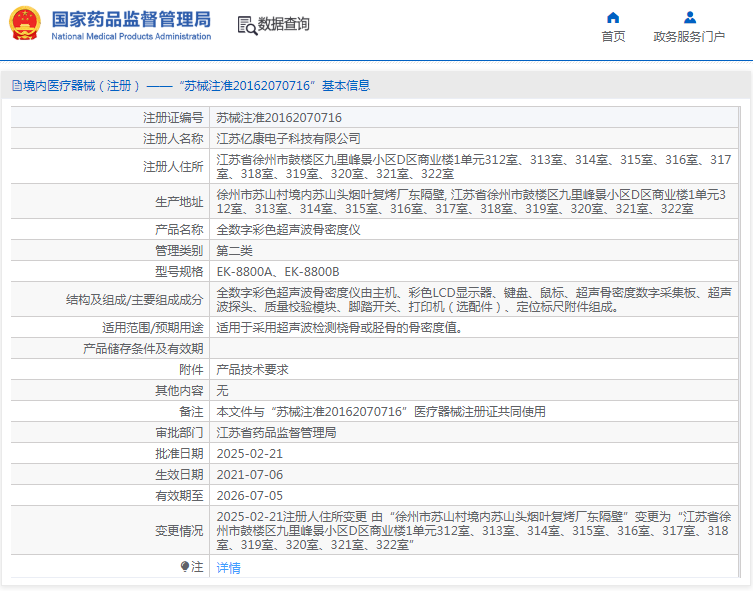This screenshot has height=591, width=753.
Task: Click 注册人住所 label cell
Action: pyautogui.click(x=110, y=166)
